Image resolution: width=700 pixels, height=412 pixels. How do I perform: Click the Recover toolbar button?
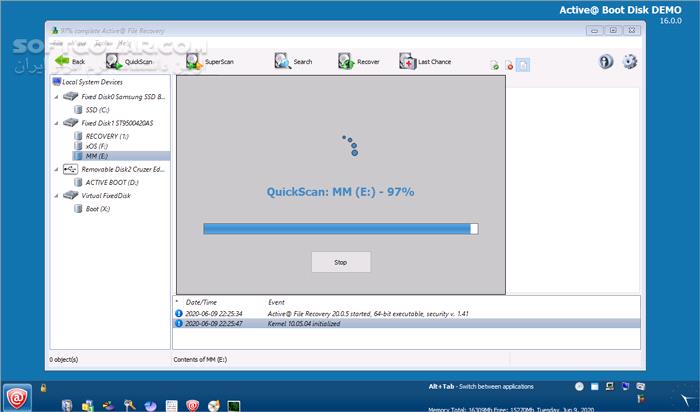tap(358, 62)
